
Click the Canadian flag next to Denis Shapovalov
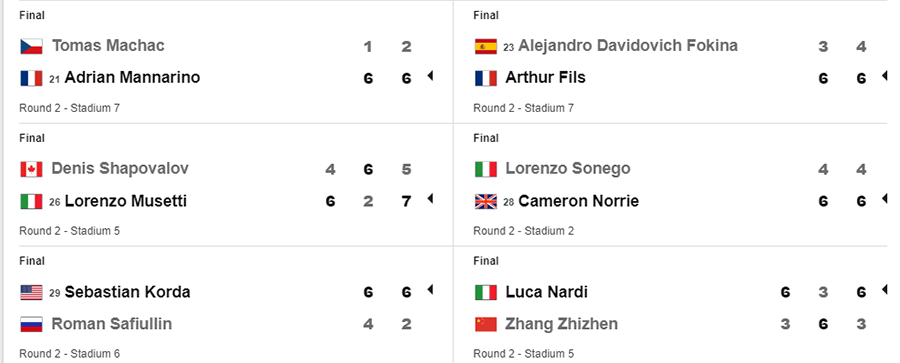32,169
